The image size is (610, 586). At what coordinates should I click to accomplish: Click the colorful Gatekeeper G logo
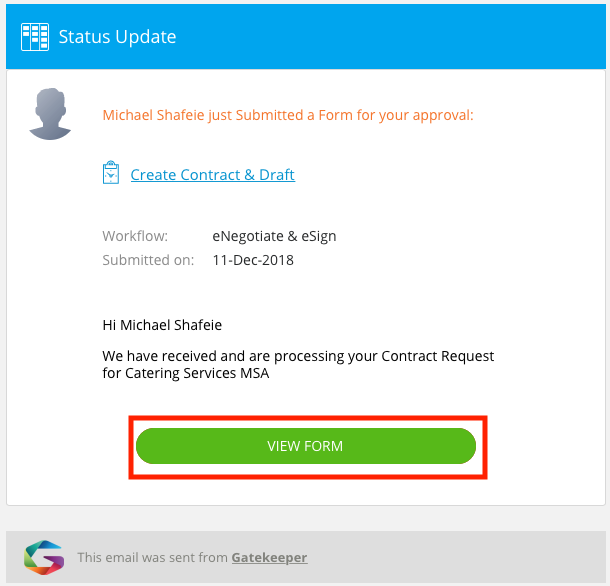click(x=44, y=557)
